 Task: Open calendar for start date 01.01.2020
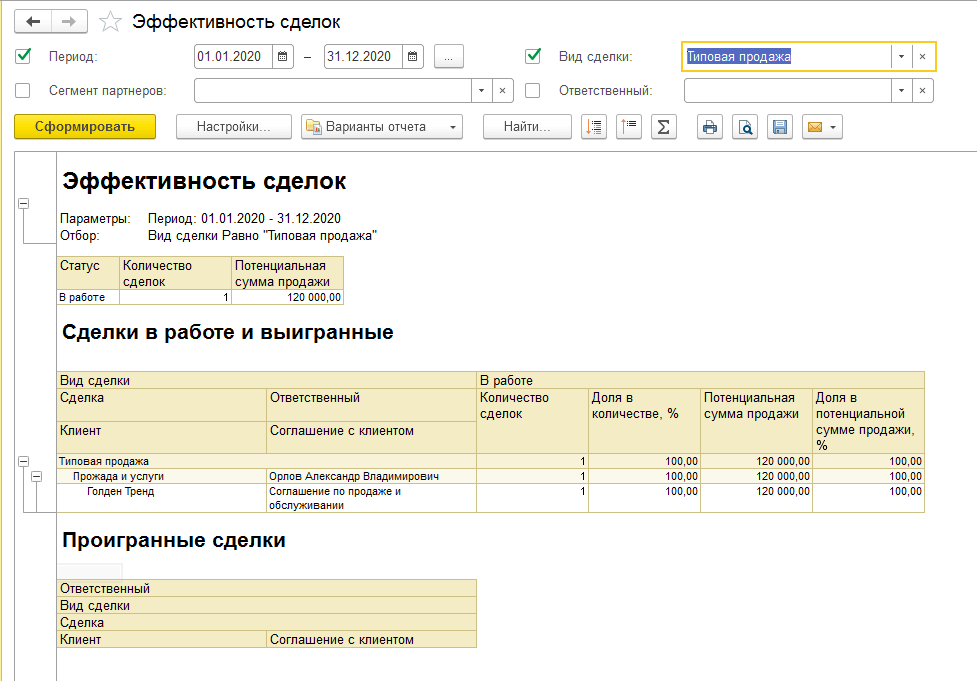[283, 57]
